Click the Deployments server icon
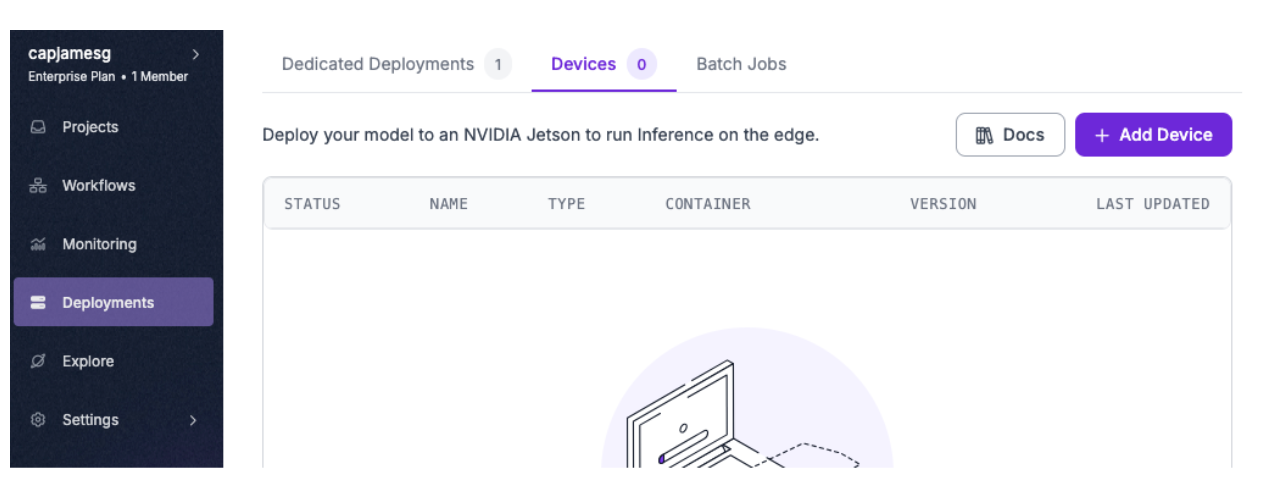 pos(38,303)
